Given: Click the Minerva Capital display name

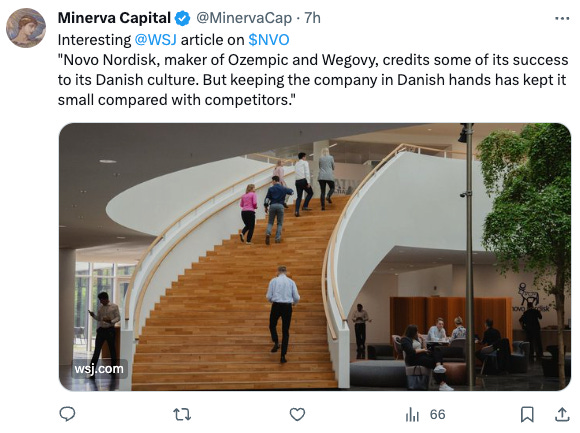Looking at the screenshot, I should tap(114, 18).
